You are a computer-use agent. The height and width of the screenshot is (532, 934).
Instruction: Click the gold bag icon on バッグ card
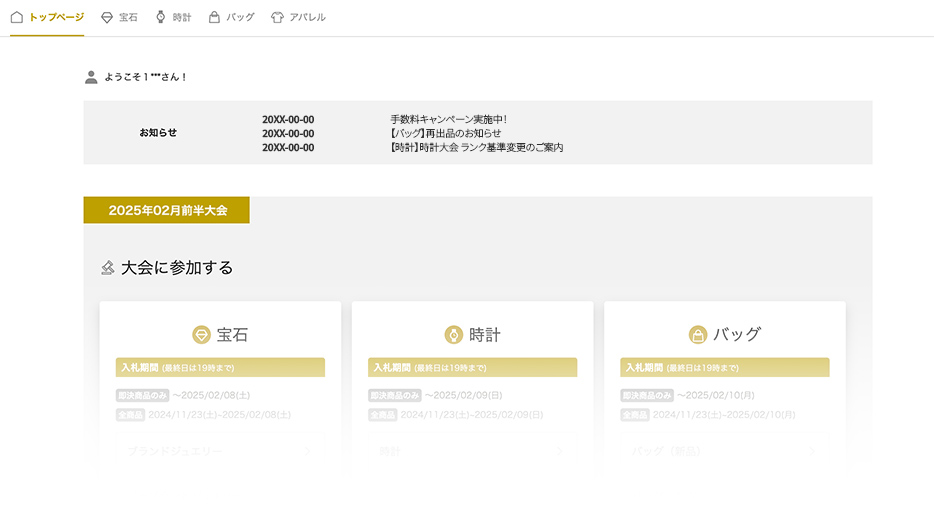point(698,335)
